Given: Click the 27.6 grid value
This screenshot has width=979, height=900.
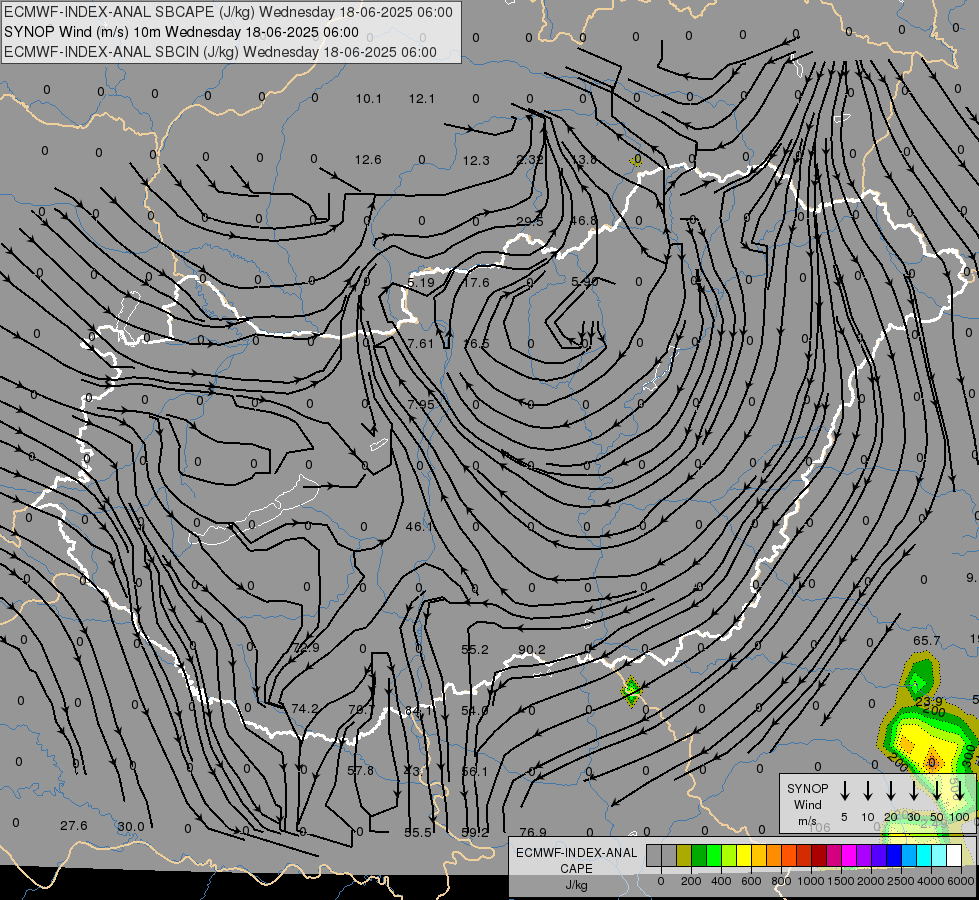Looking at the screenshot, I should [x=74, y=826].
